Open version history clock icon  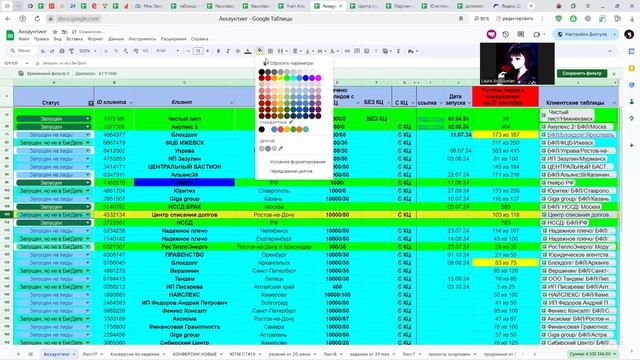pos(506,34)
